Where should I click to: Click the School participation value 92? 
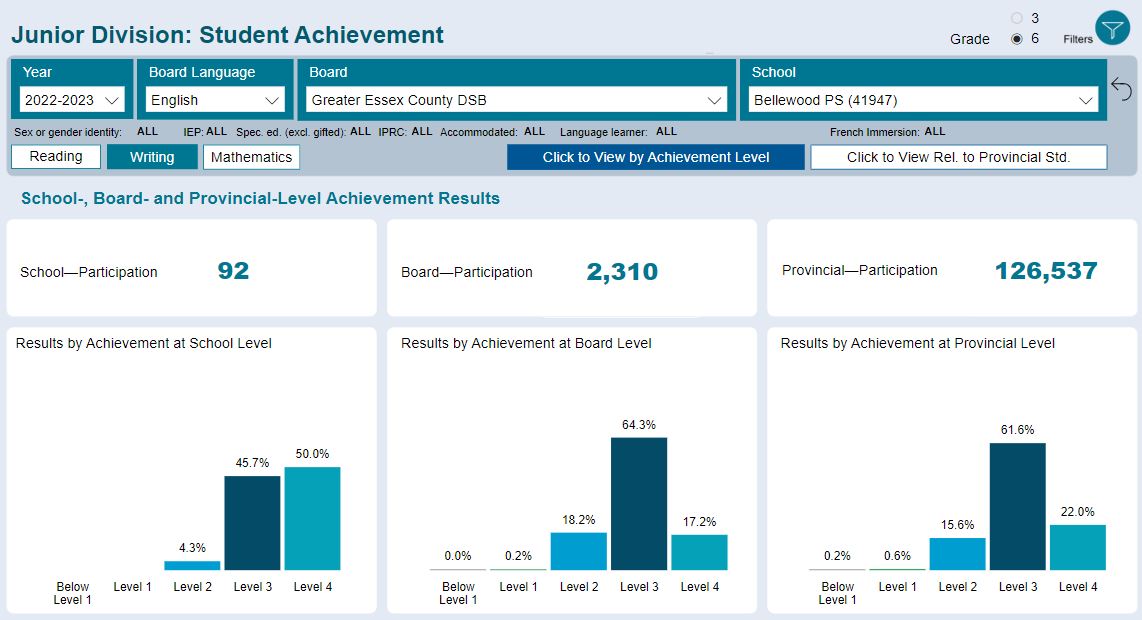[233, 270]
